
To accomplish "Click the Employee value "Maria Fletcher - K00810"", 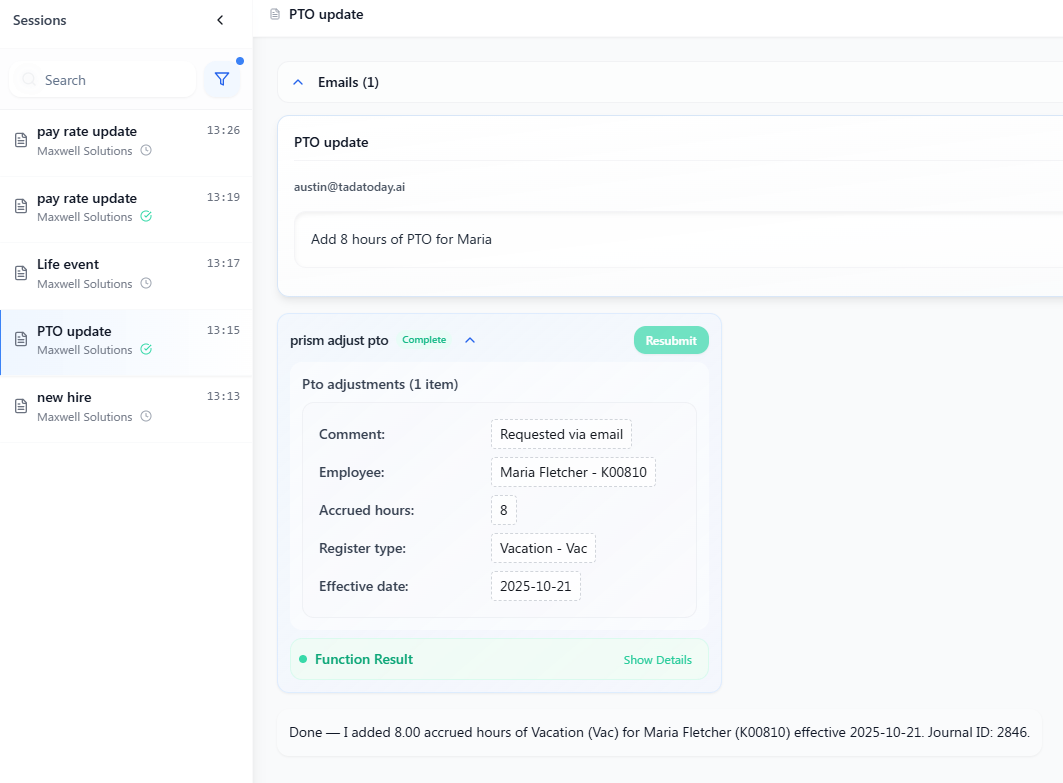I will 574,473.
